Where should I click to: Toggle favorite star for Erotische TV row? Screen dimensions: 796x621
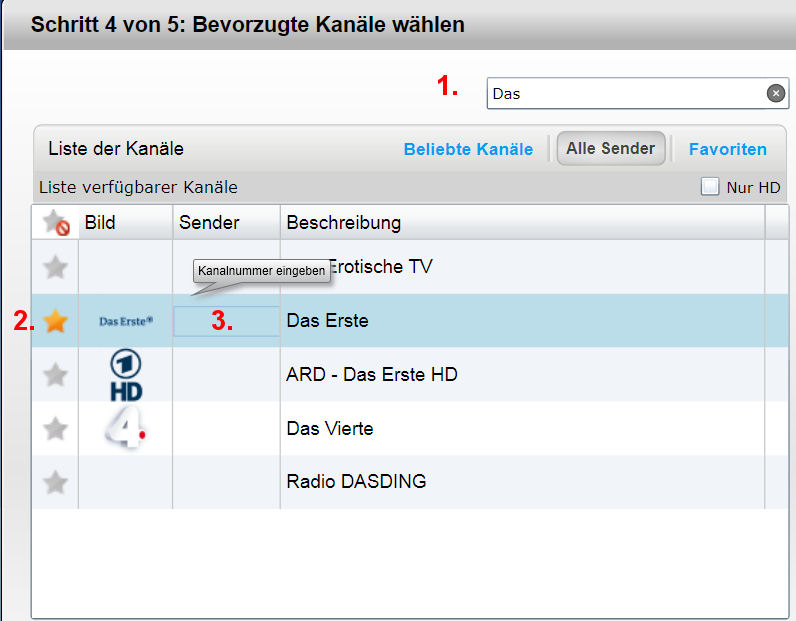click(x=56, y=267)
